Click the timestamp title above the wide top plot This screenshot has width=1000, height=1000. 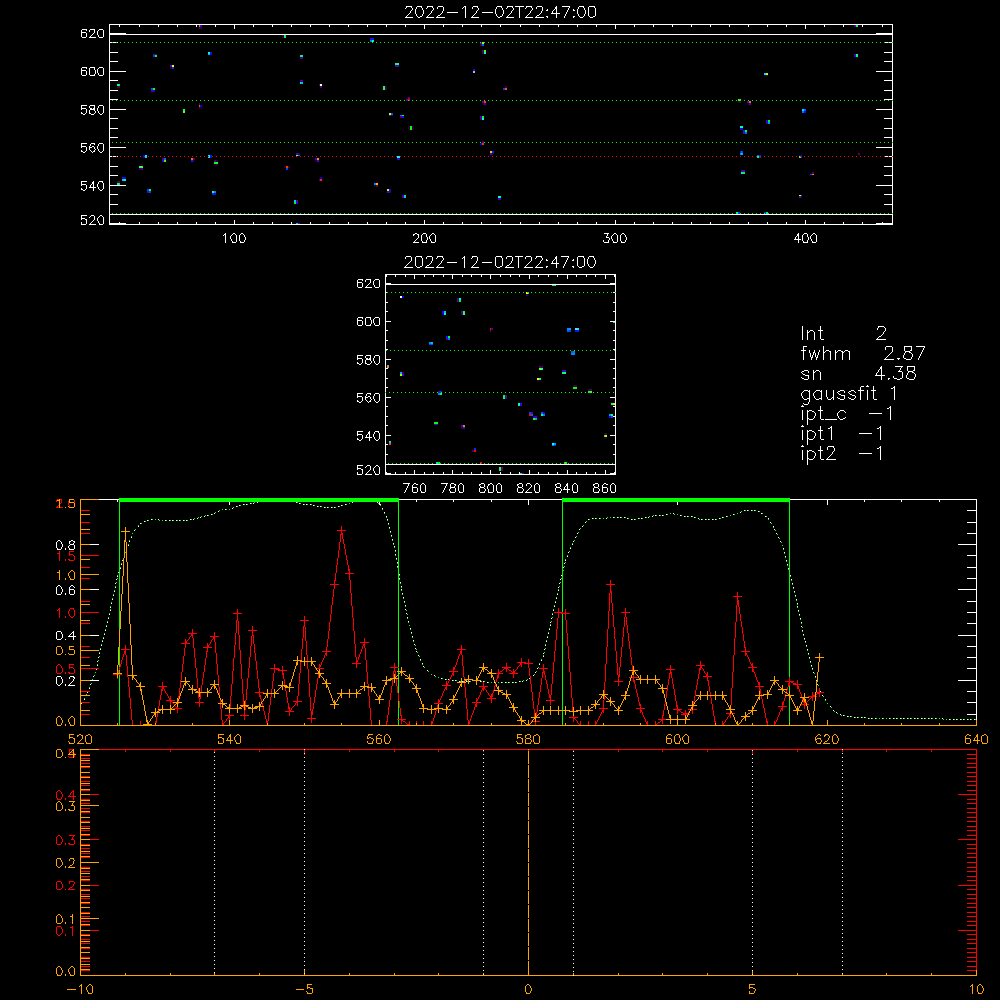tap(500, 12)
